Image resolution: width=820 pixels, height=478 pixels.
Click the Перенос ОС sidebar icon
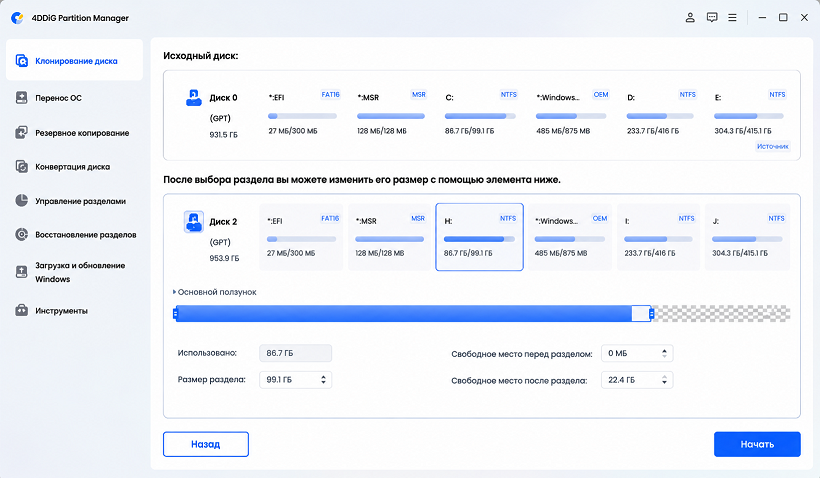(x=21, y=97)
